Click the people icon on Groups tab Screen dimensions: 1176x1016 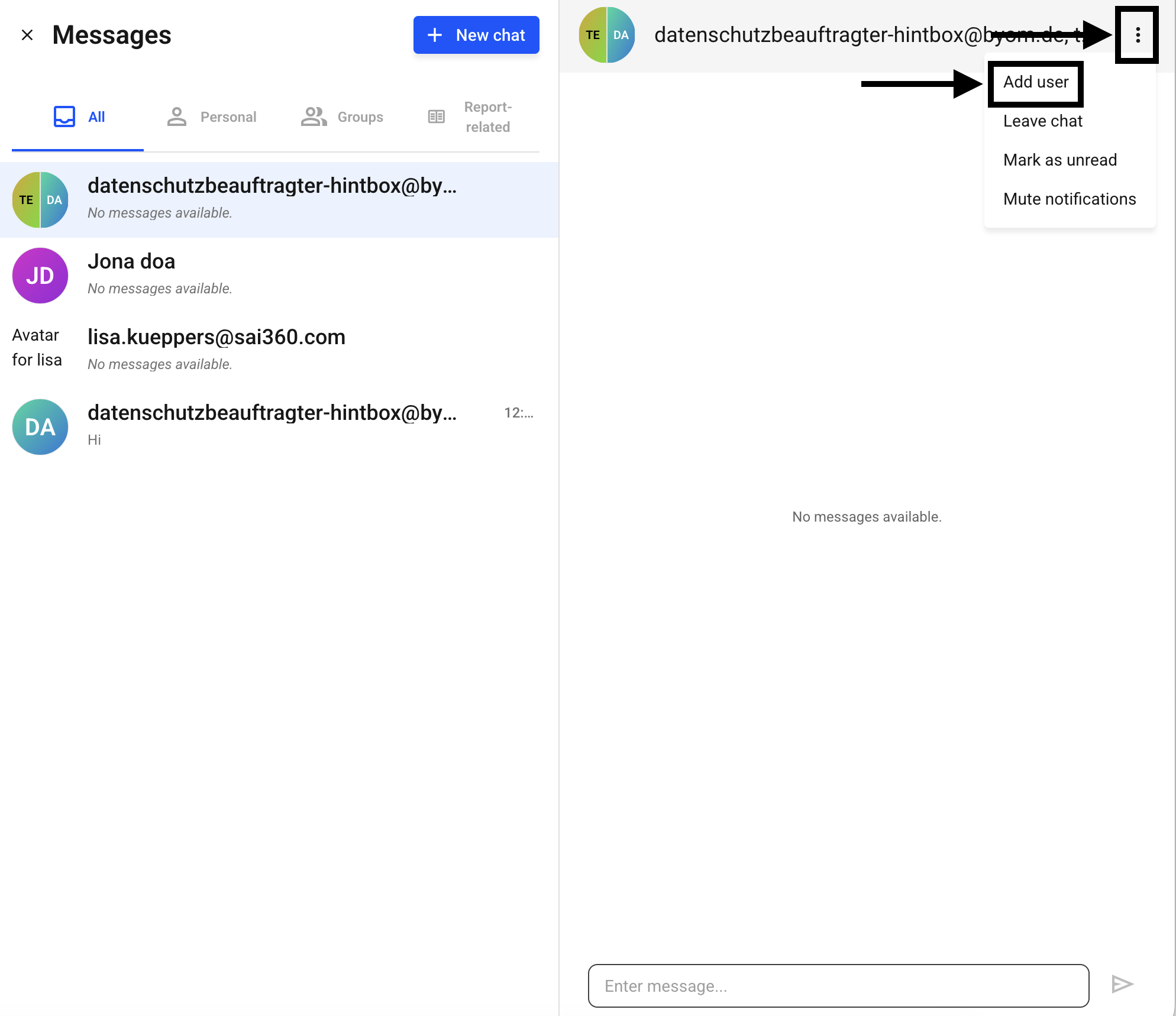pos(314,117)
